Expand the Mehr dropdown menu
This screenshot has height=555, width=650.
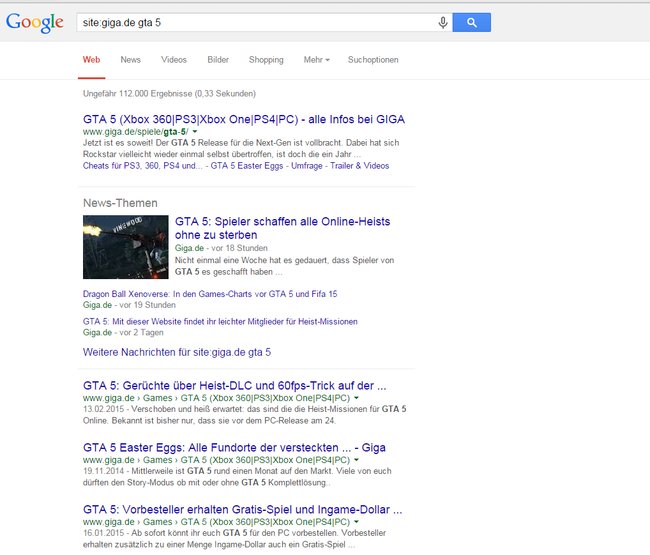tap(317, 60)
